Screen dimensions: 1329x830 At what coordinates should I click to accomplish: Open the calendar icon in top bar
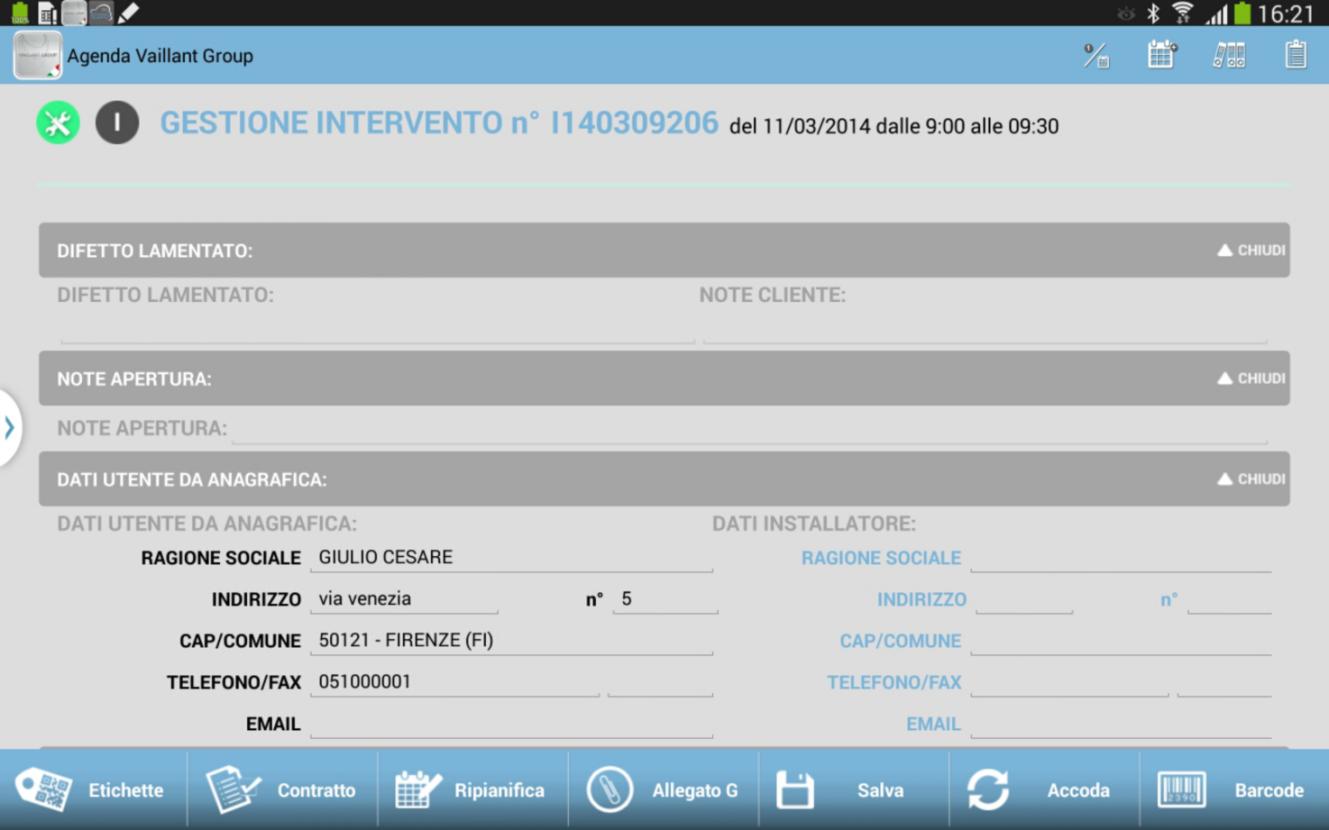[x=1162, y=55]
